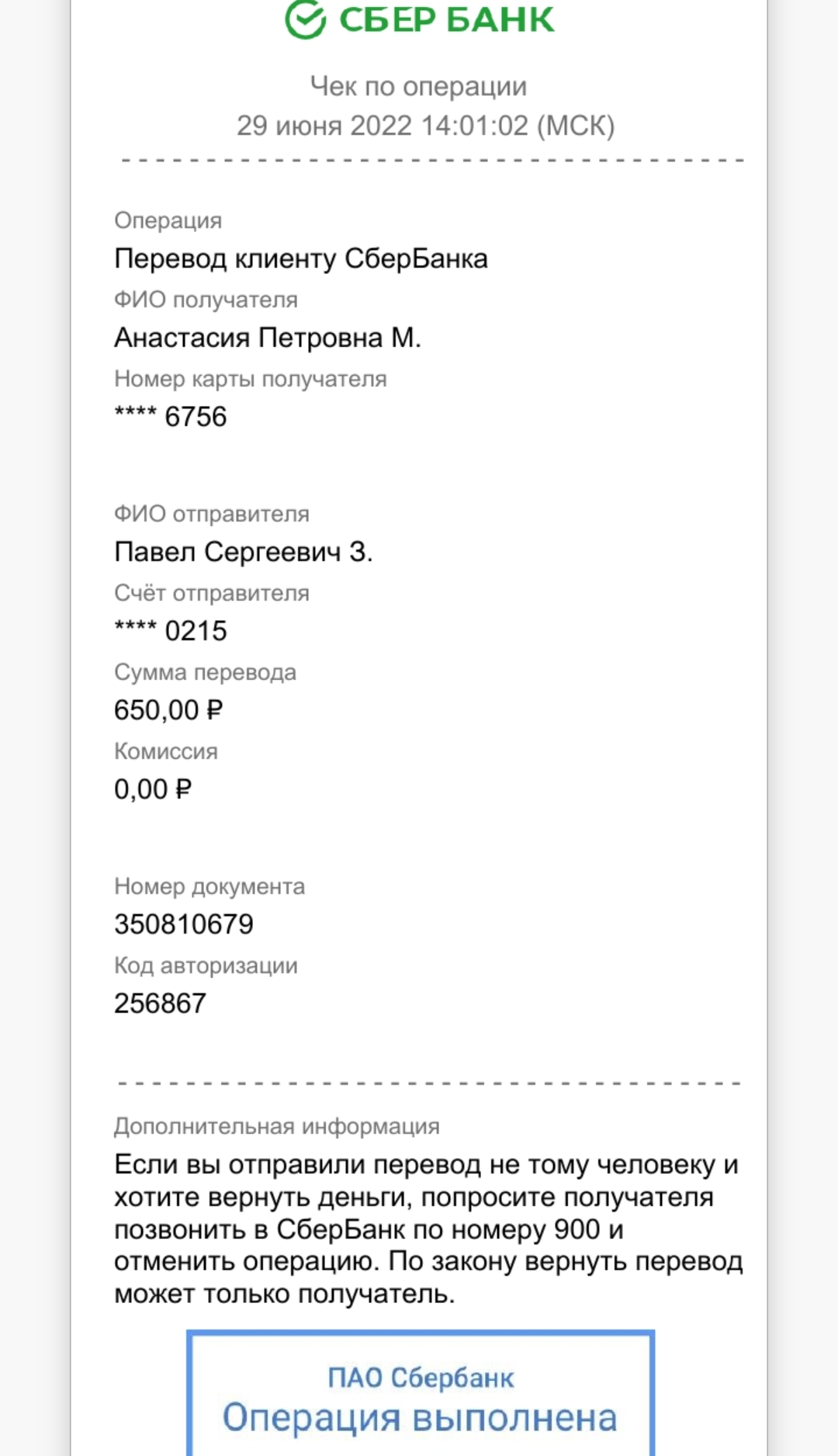
Task: Tap sender name Павел Сергеевич З.
Action: [244, 552]
